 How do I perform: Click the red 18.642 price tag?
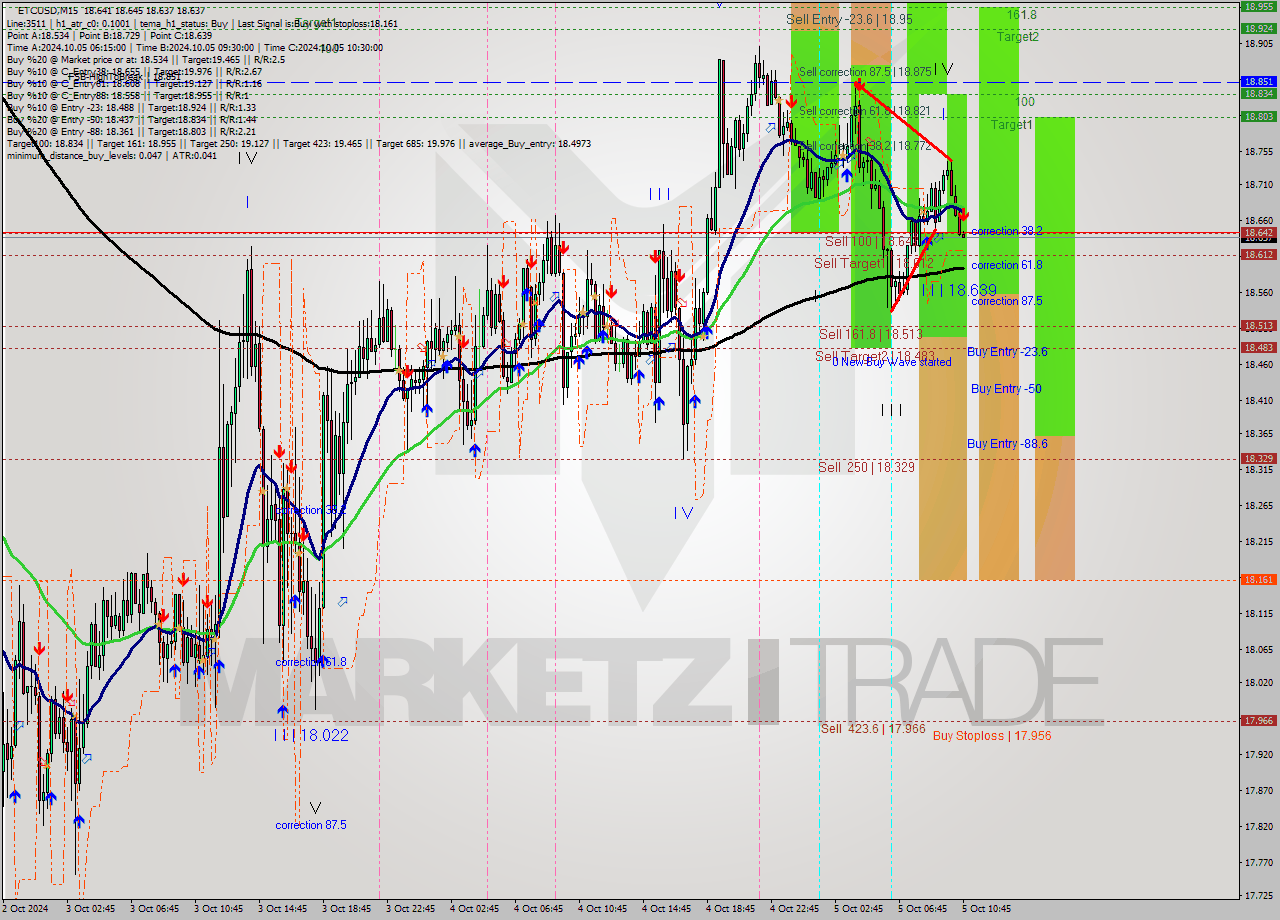point(1259,232)
